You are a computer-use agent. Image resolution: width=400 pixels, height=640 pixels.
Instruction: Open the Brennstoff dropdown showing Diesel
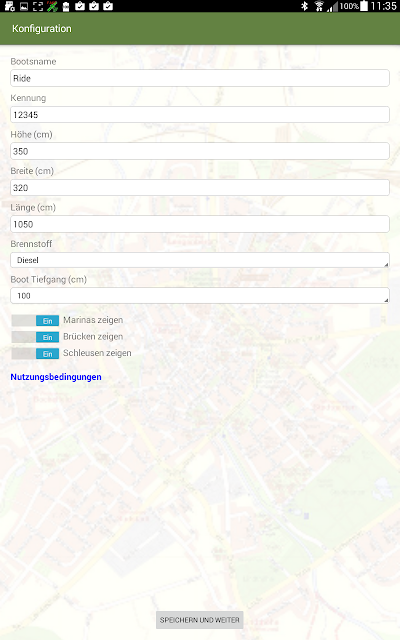pyautogui.click(x=200, y=260)
